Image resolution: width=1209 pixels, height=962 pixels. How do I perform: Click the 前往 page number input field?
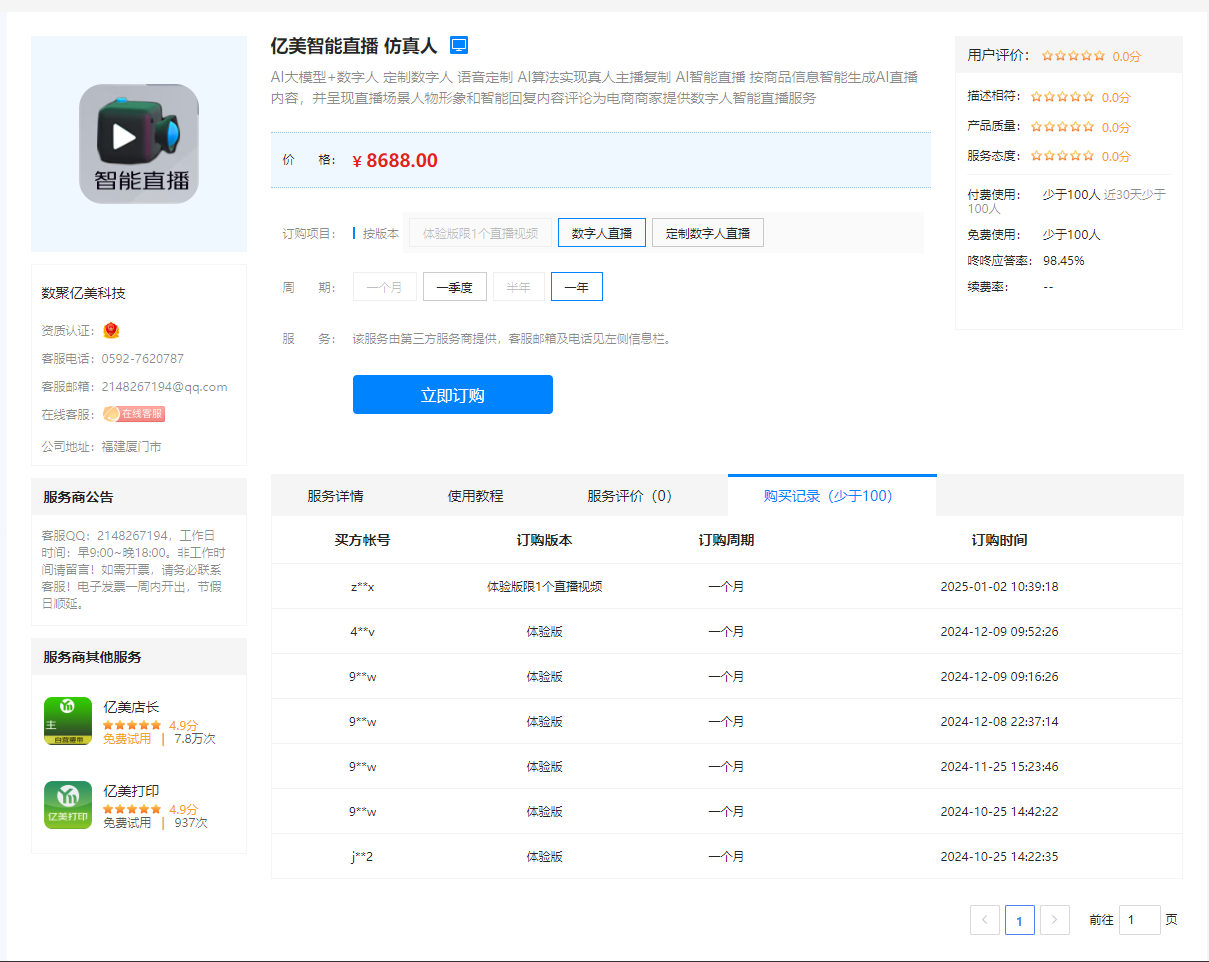tap(1139, 920)
